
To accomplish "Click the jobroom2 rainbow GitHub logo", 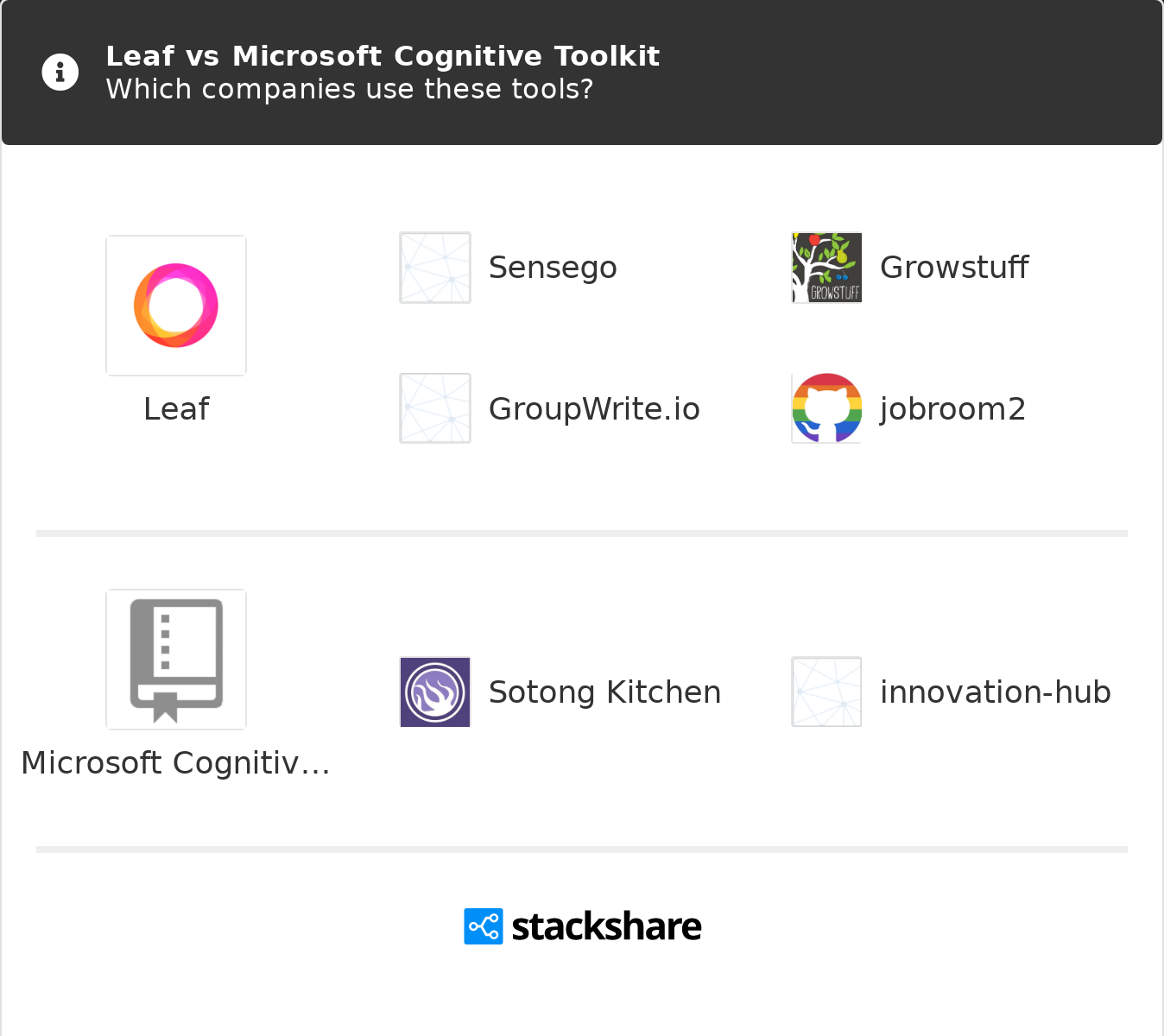I will click(826, 408).
